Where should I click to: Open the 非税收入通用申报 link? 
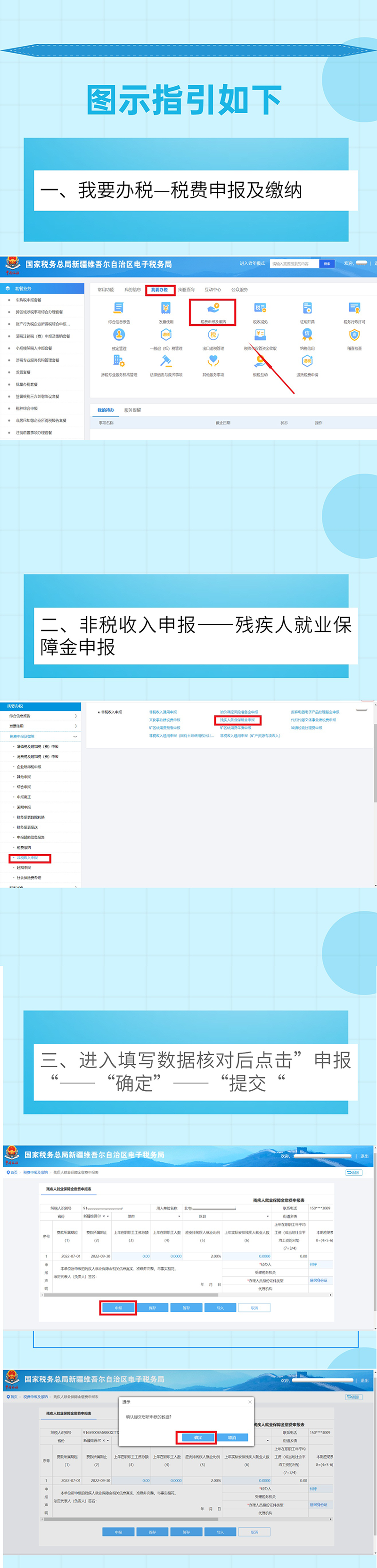tap(163, 711)
